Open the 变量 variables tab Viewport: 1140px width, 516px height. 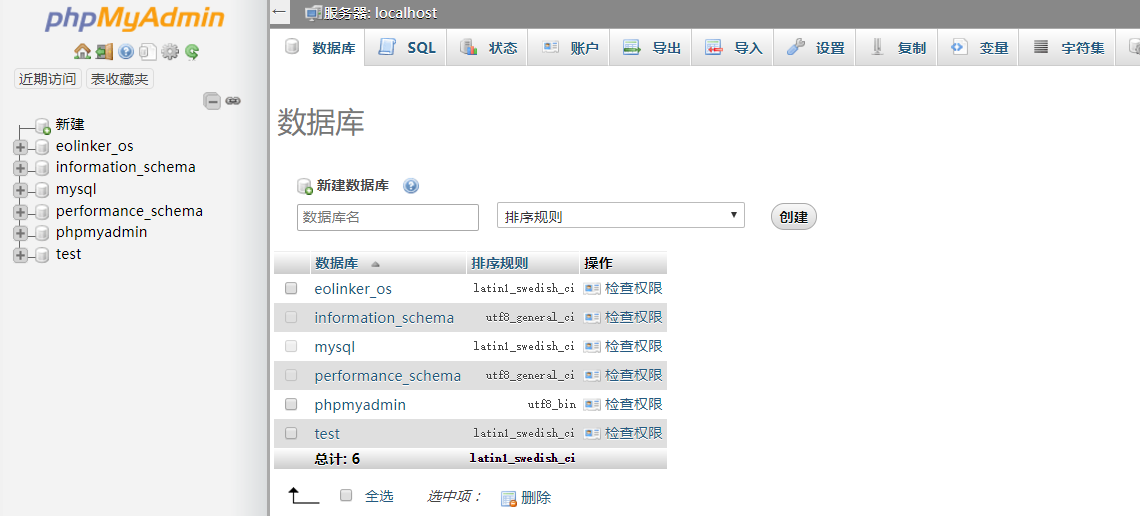point(978,48)
